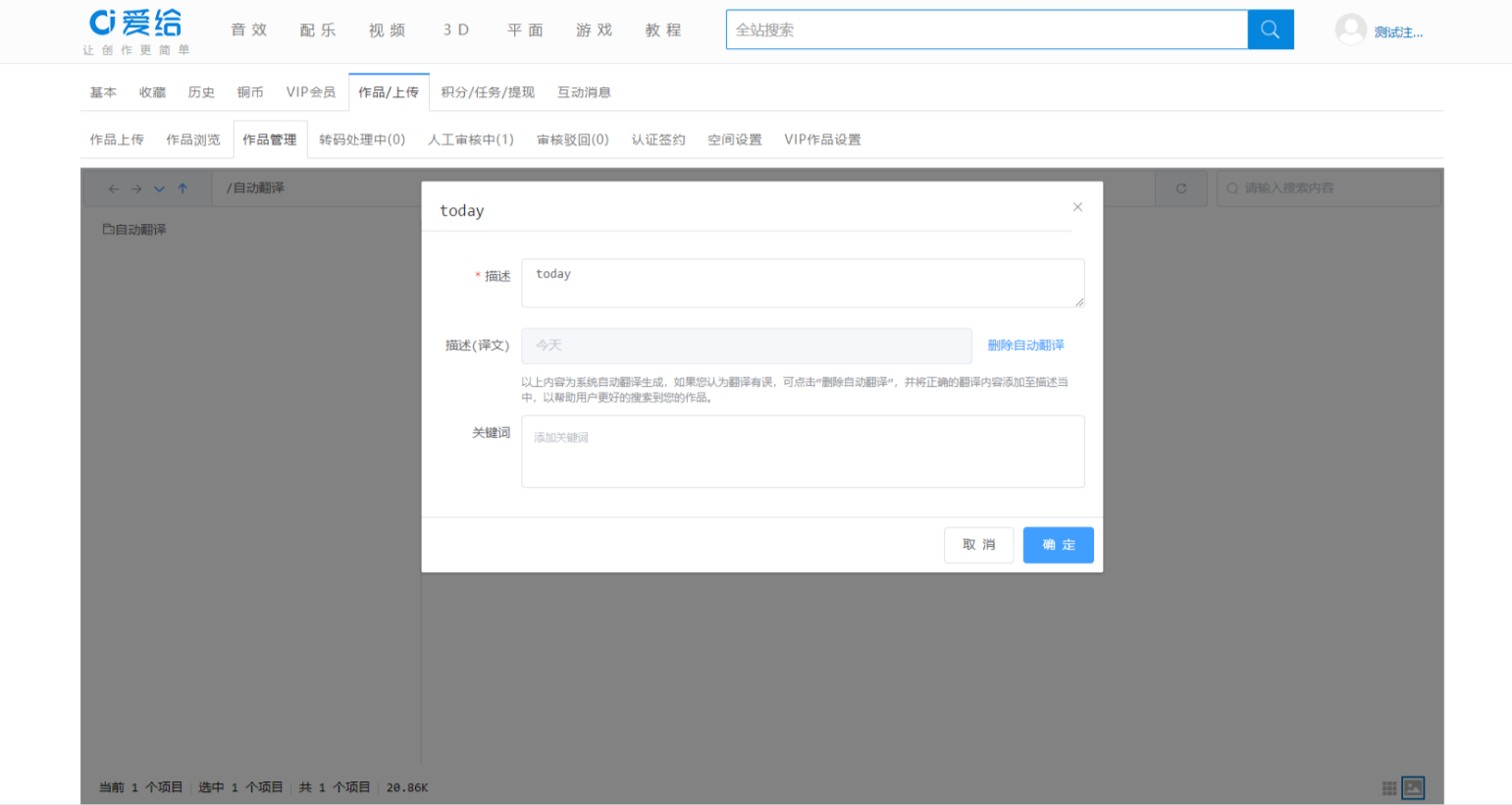Open the 转码处理中(0) sub-tab
The height and width of the screenshot is (805, 1512).
coord(362,139)
